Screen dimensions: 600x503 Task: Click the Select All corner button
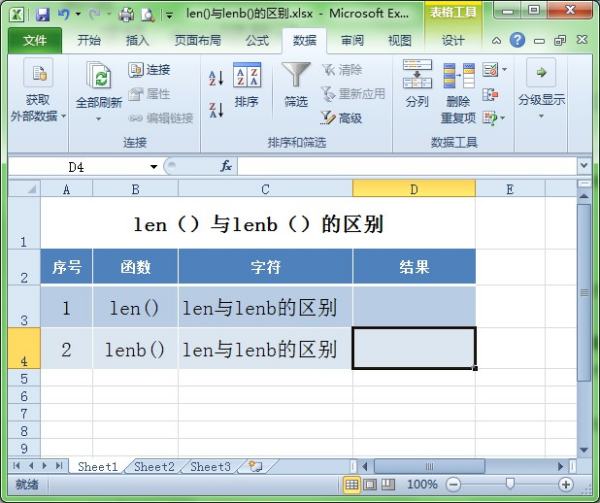point(24,189)
